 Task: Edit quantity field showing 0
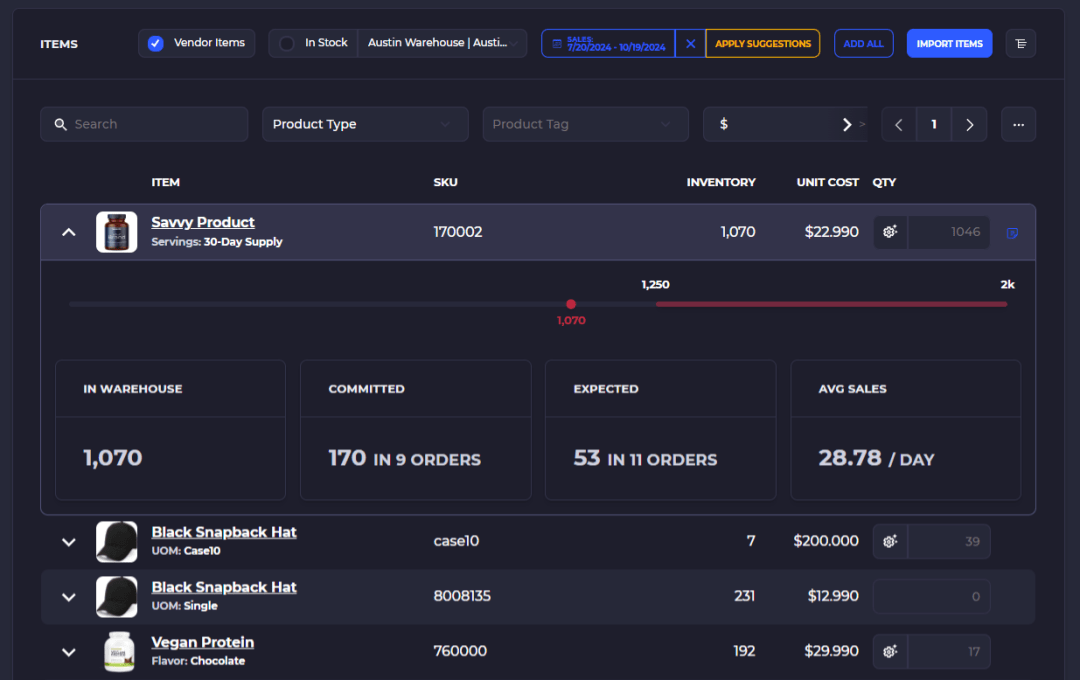(x=931, y=597)
